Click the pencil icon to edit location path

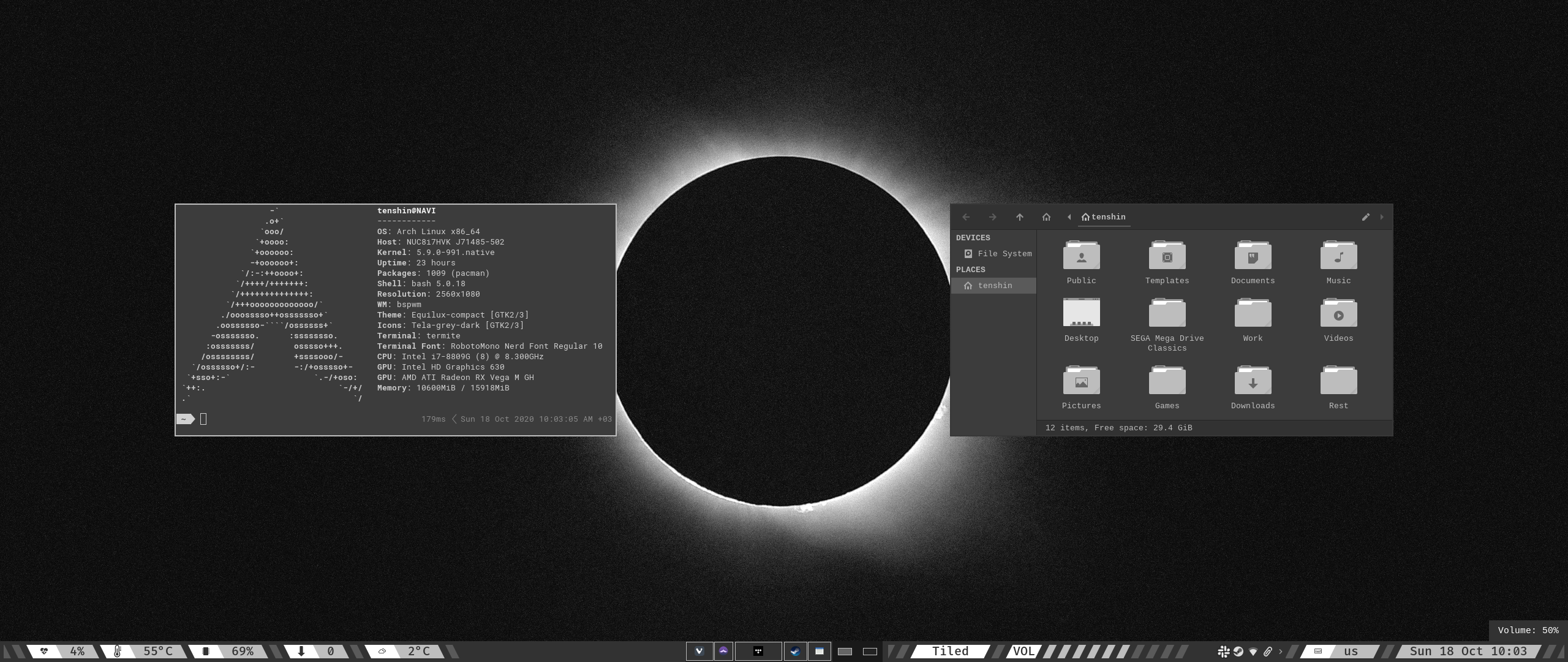pos(1365,217)
